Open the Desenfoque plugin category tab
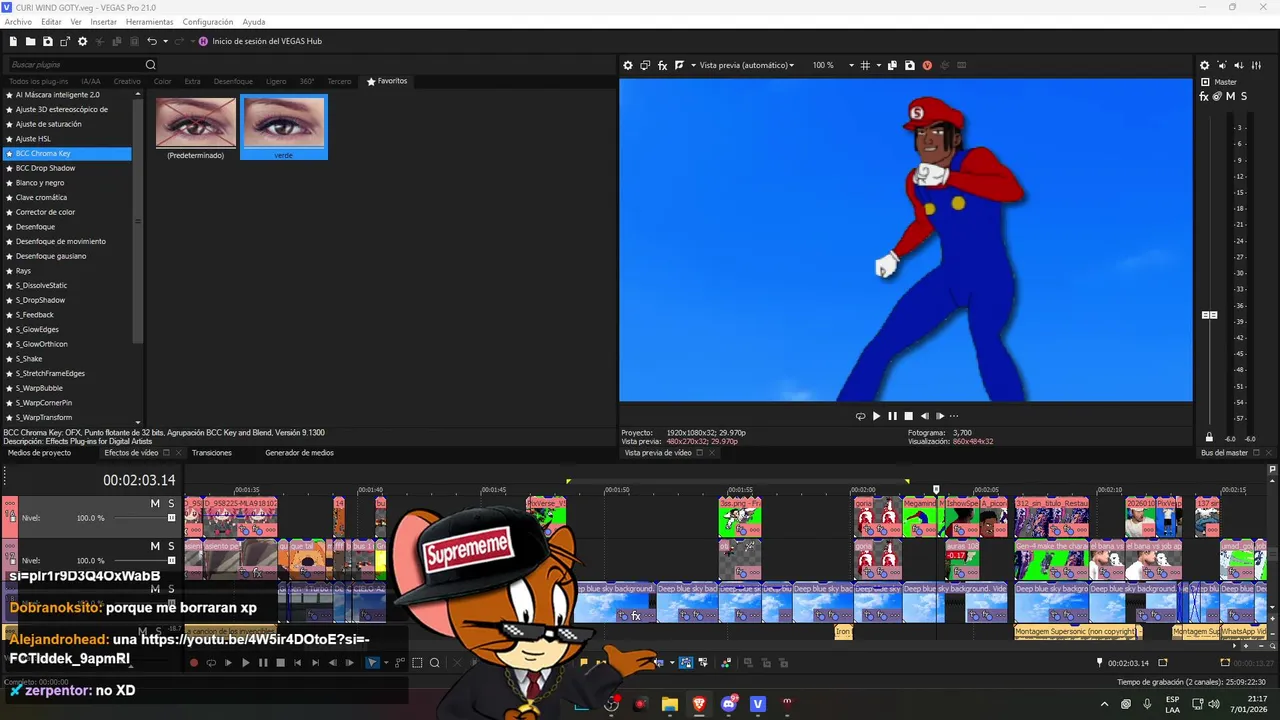This screenshot has height=720, width=1280. tap(233, 81)
